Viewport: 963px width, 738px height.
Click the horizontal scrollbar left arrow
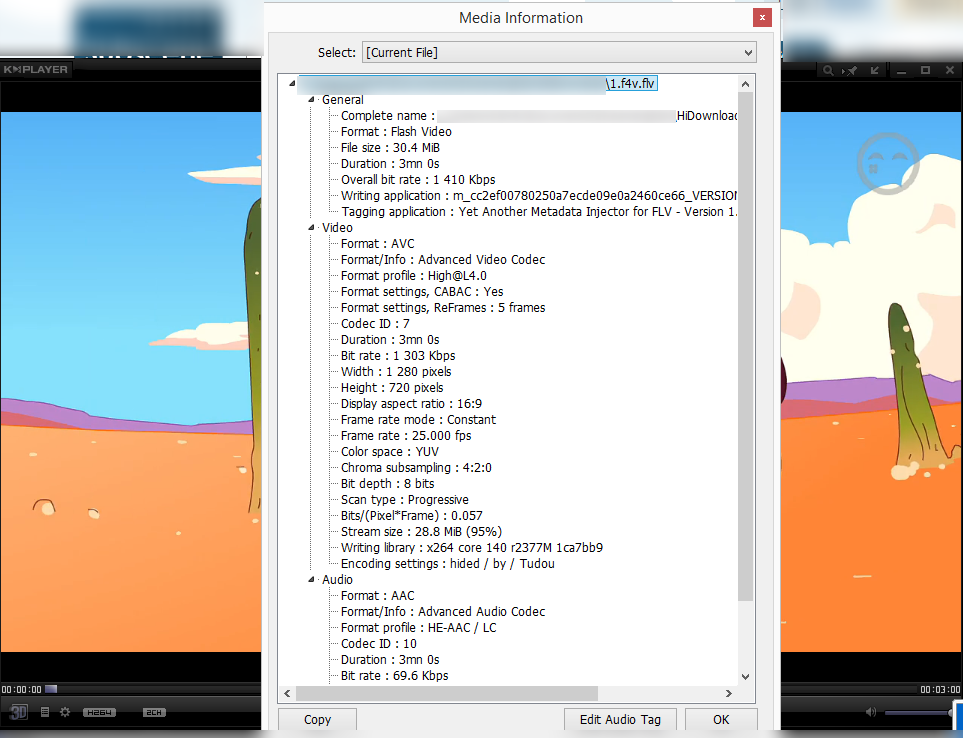pyautogui.click(x=287, y=693)
